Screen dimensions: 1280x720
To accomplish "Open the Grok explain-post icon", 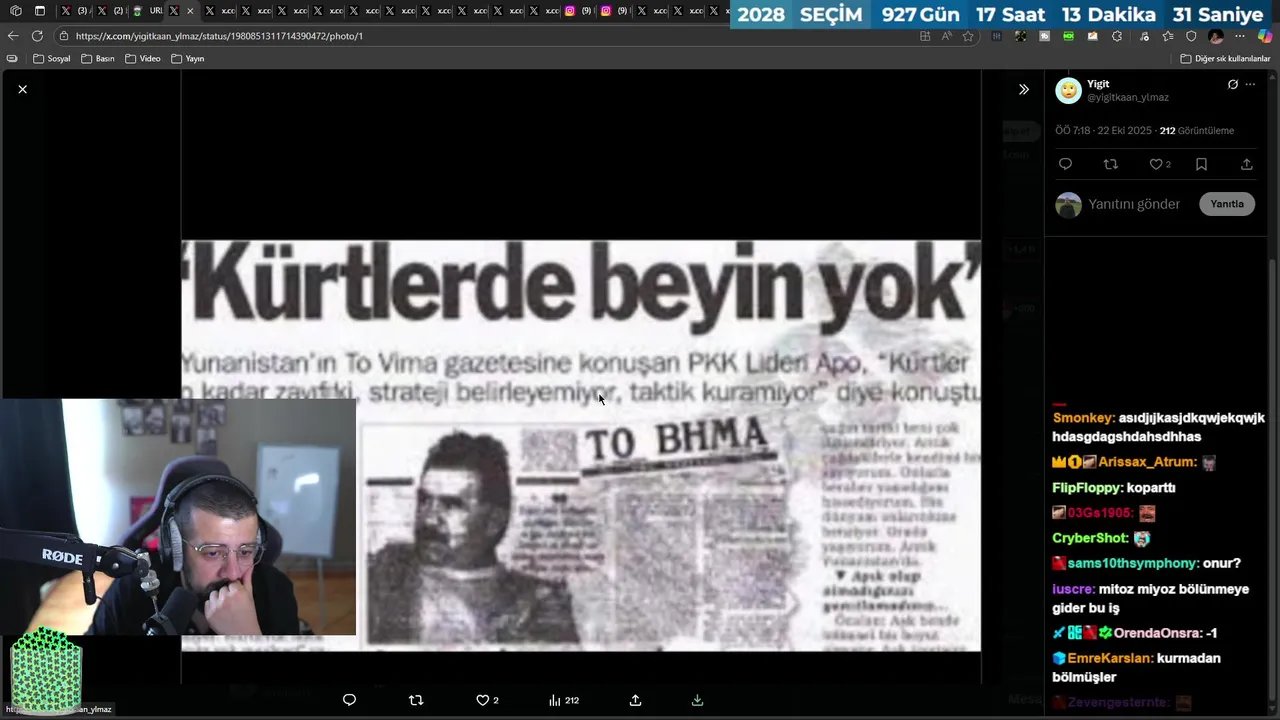I will pyautogui.click(x=1233, y=84).
